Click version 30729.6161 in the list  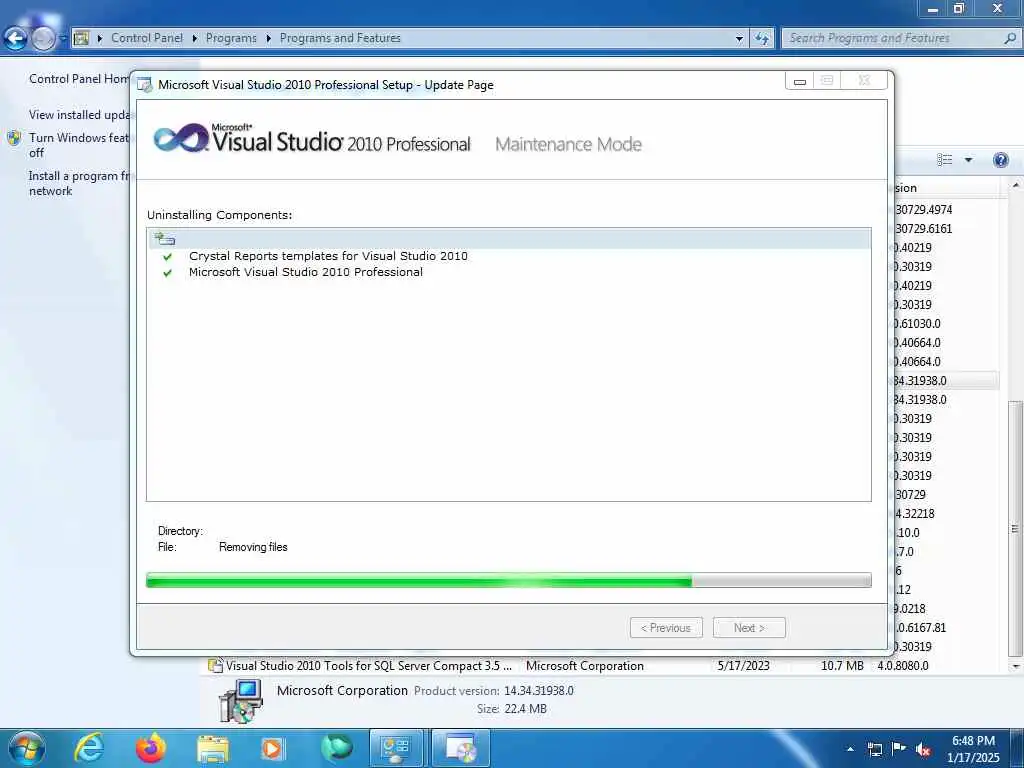923,229
